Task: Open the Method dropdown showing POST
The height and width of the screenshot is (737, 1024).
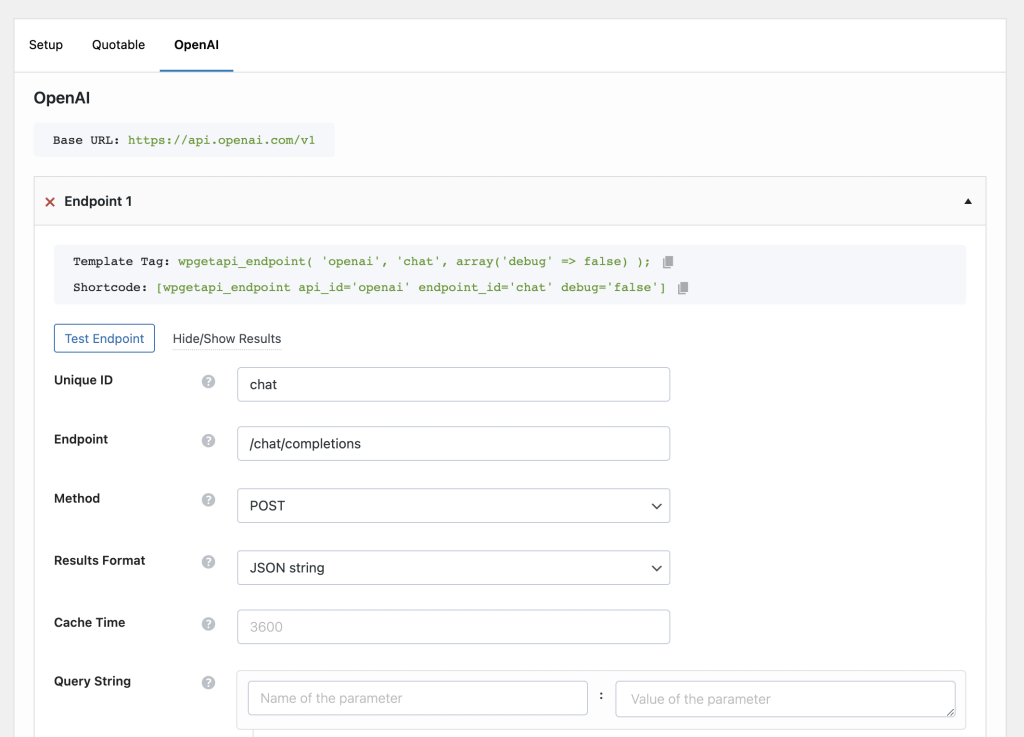Action: [x=453, y=506]
